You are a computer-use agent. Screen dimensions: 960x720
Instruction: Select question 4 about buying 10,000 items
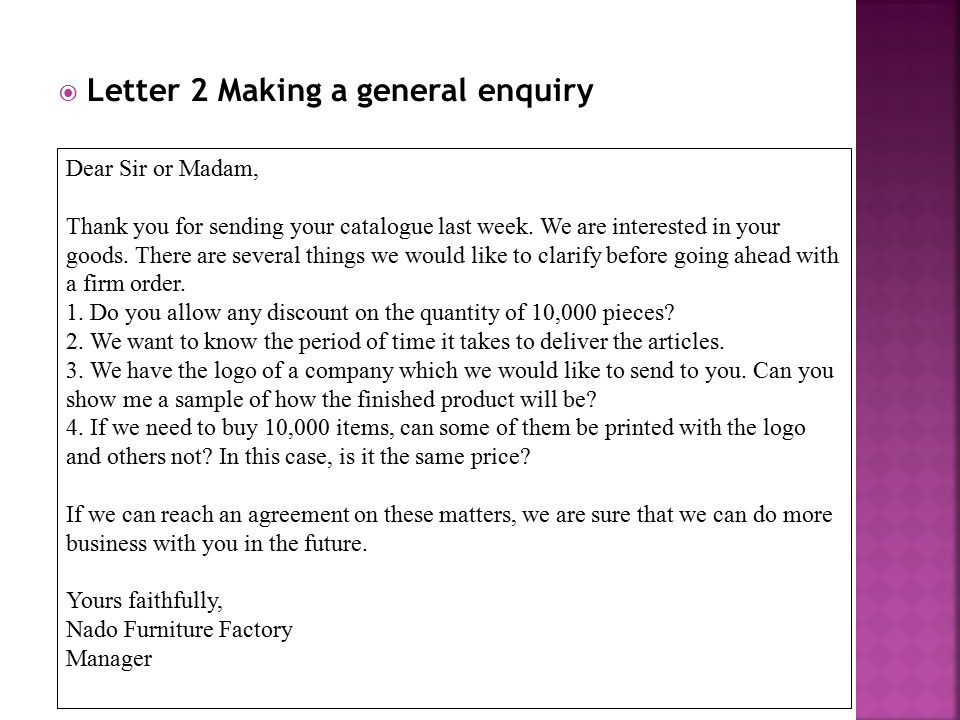435,427
